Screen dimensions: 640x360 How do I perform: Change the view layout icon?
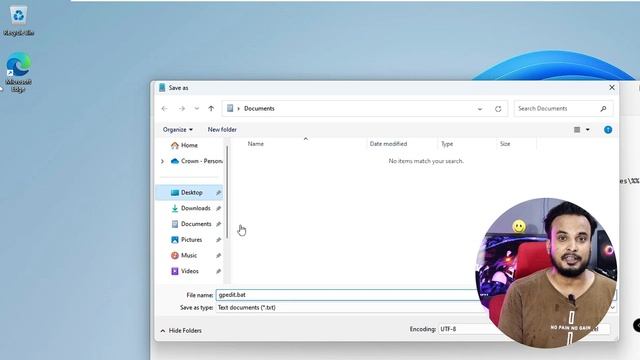[577, 130]
